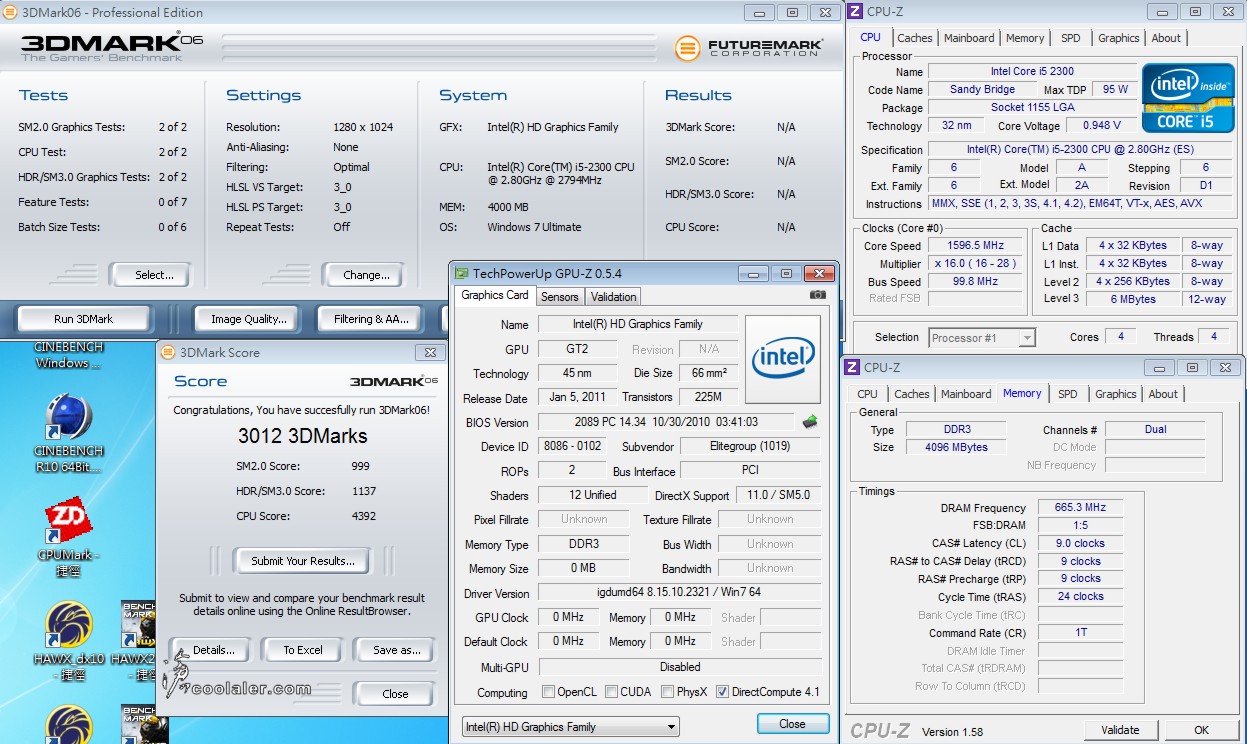The width and height of the screenshot is (1247, 744).
Task: Open the CPUMark desktop shortcut
Action: click(x=69, y=537)
